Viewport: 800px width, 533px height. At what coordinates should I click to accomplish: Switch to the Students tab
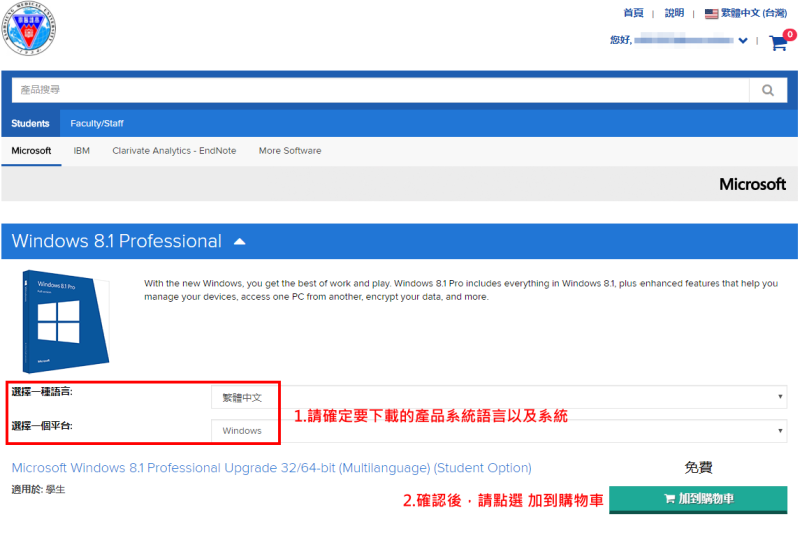click(x=30, y=123)
